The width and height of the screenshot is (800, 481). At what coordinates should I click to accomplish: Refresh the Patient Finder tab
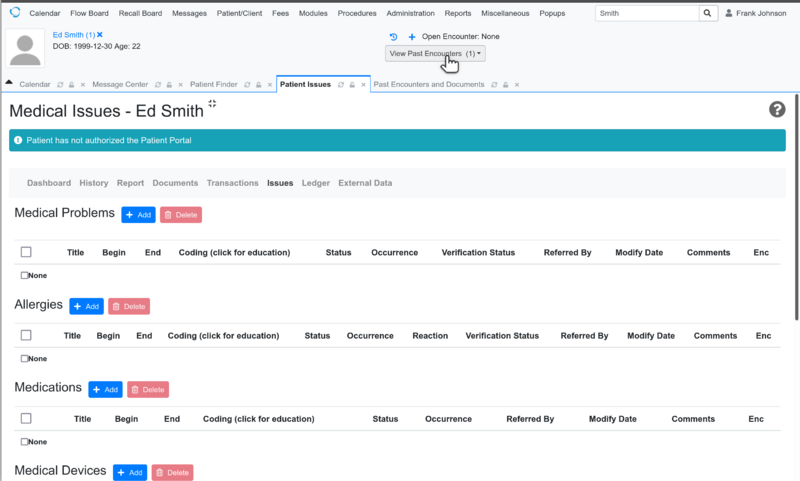pyautogui.click(x=247, y=85)
